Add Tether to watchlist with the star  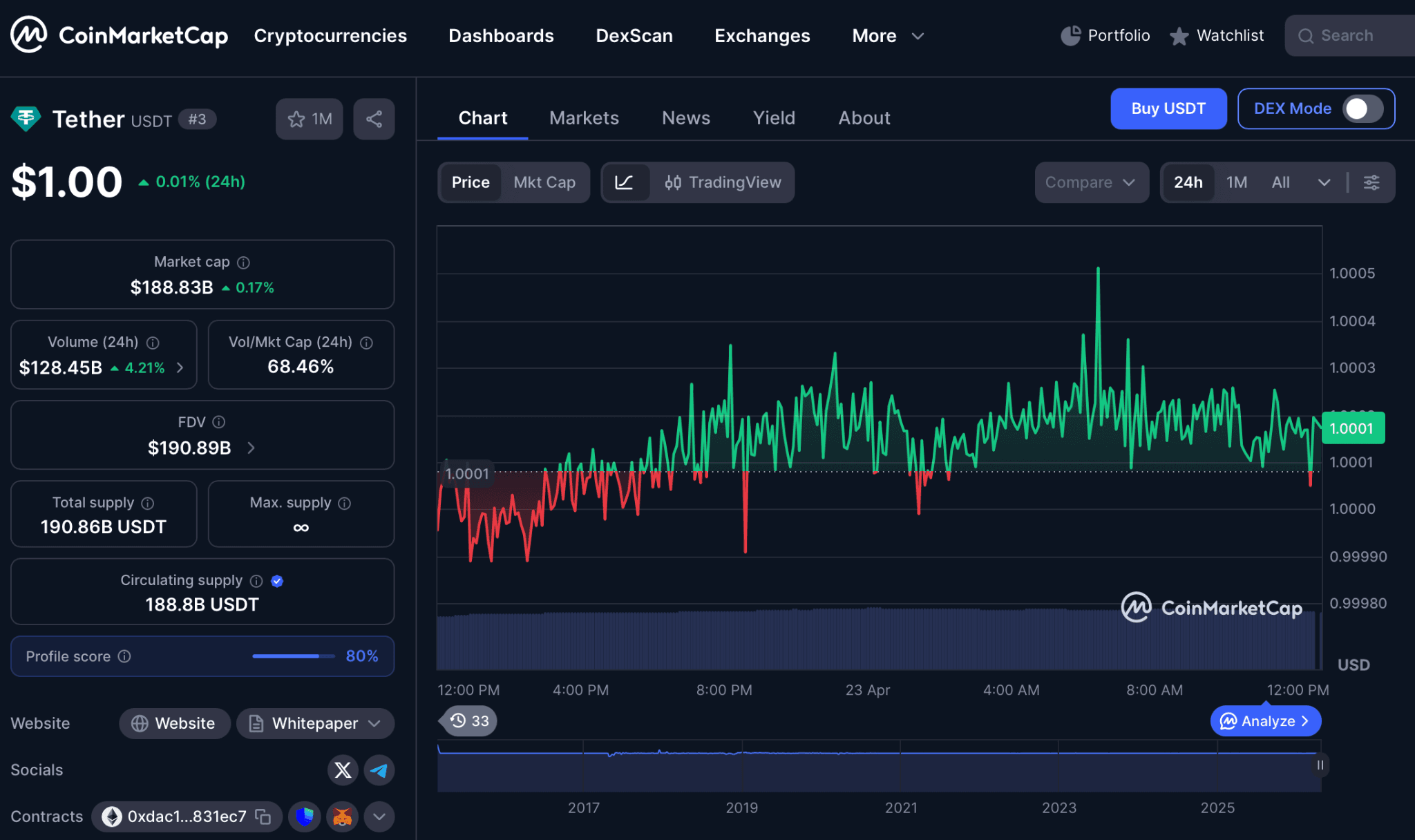tap(296, 119)
